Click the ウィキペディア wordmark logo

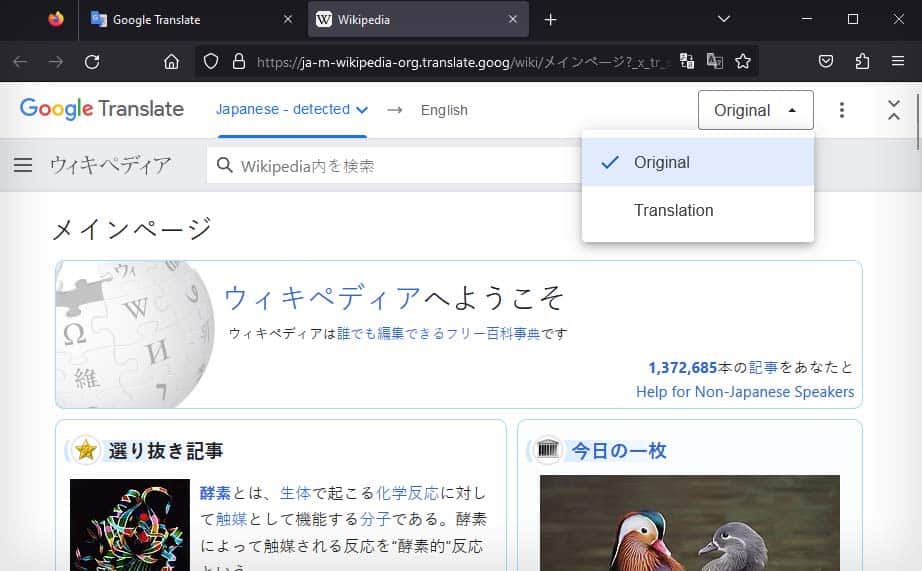[111, 165]
